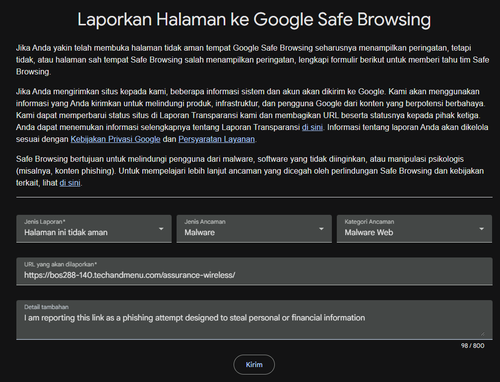Open the Kebijakan Privasi Google link
The image size is (500, 382).
(x=115, y=139)
